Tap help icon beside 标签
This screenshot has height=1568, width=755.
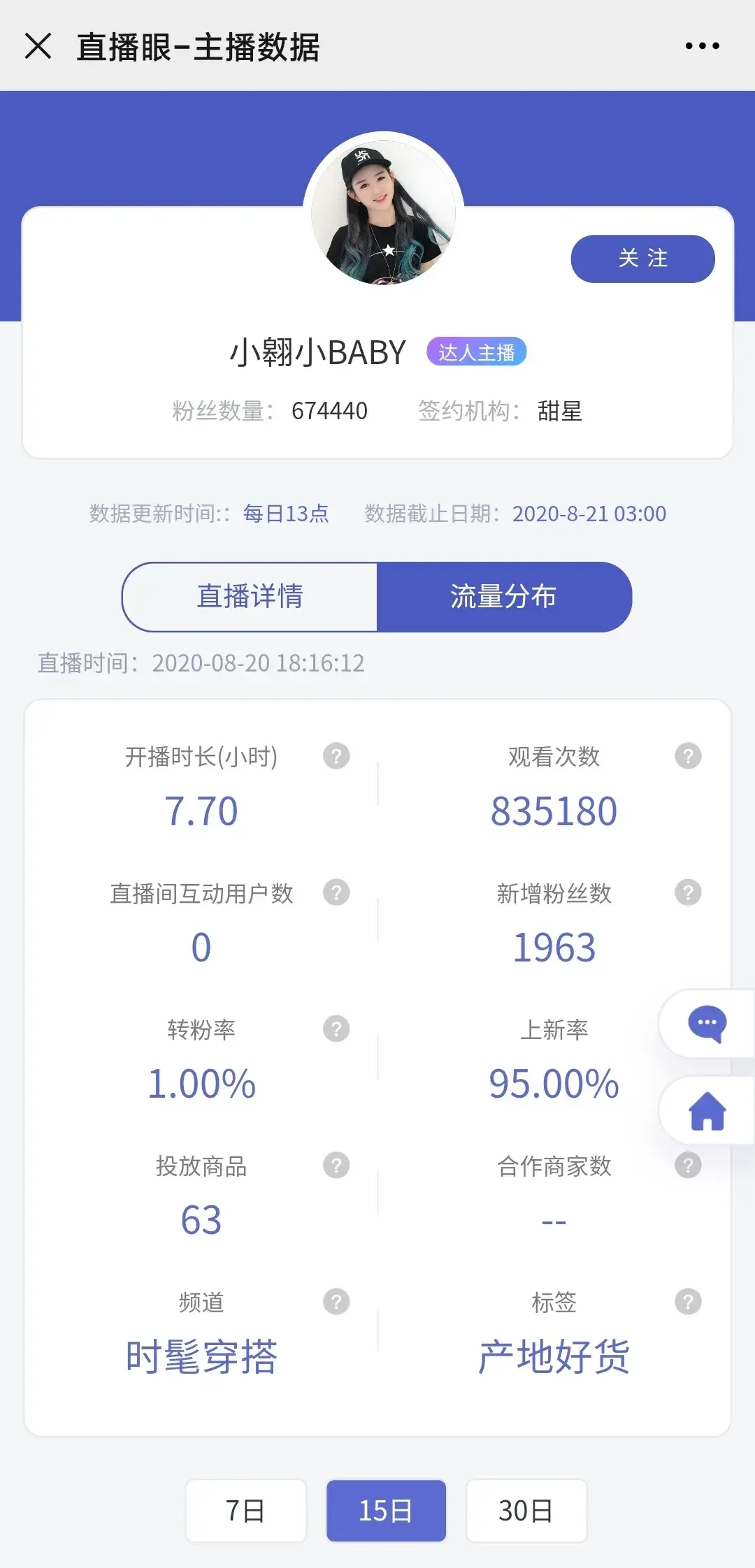pyautogui.click(x=688, y=1302)
